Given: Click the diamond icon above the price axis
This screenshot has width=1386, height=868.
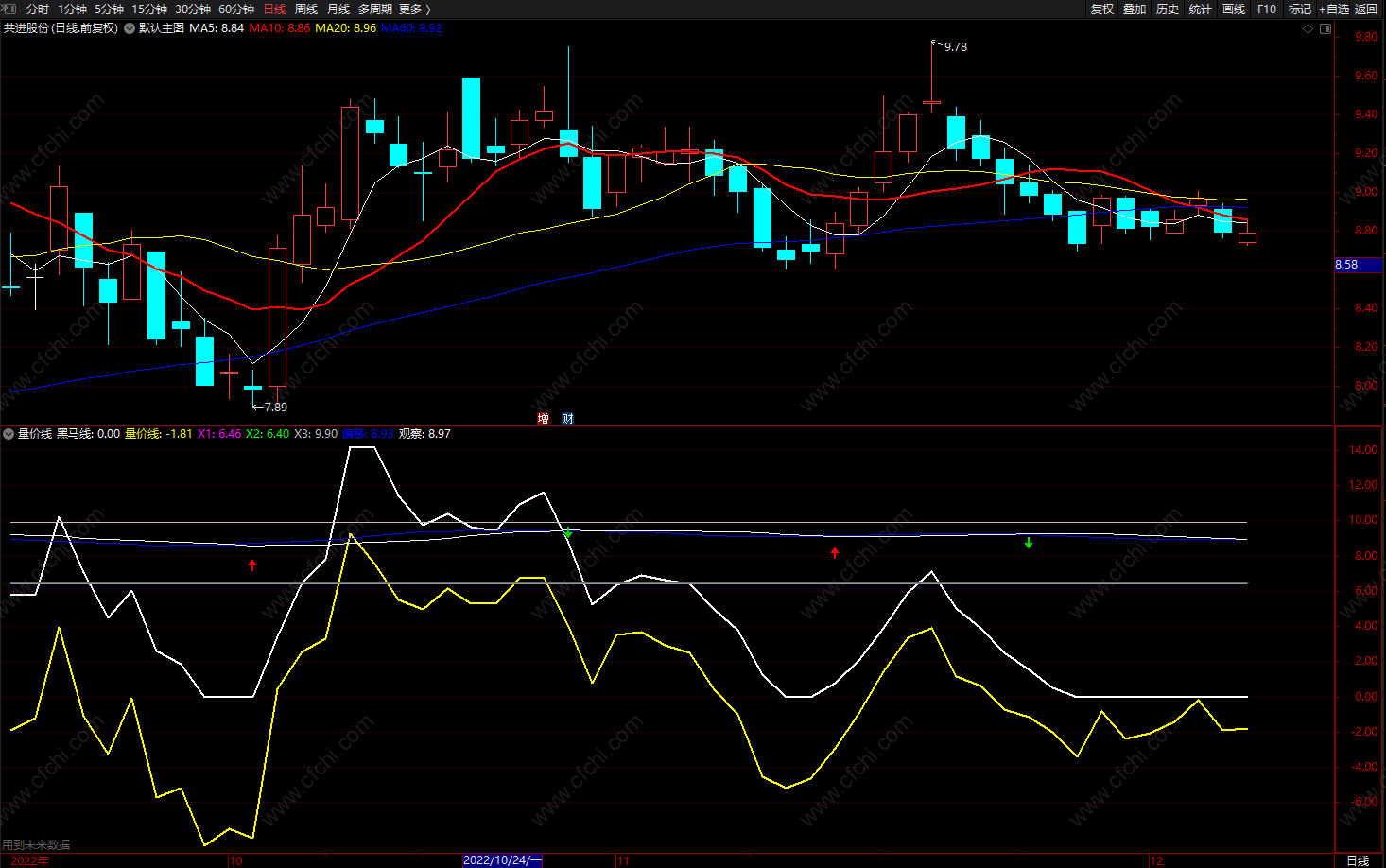Looking at the screenshot, I should click(x=1308, y=28).
